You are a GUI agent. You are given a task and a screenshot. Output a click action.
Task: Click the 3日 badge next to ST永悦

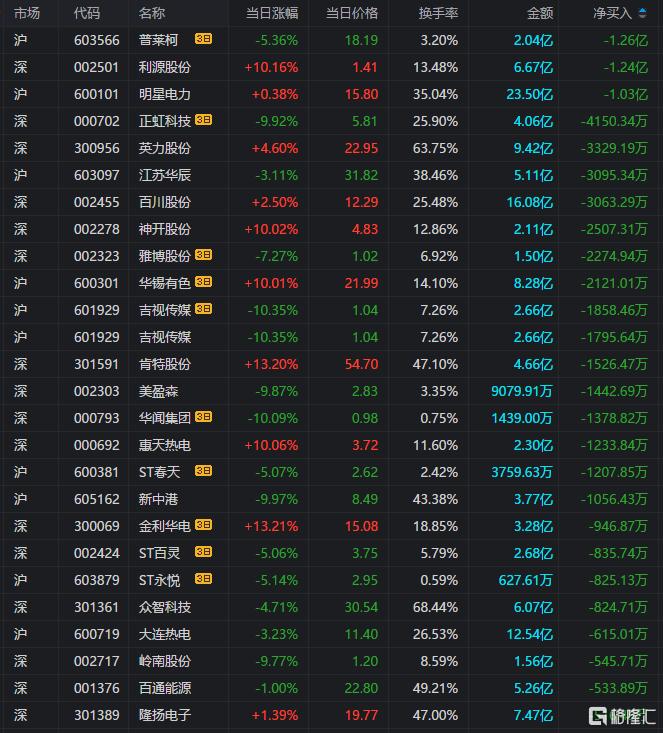(203, 579)
